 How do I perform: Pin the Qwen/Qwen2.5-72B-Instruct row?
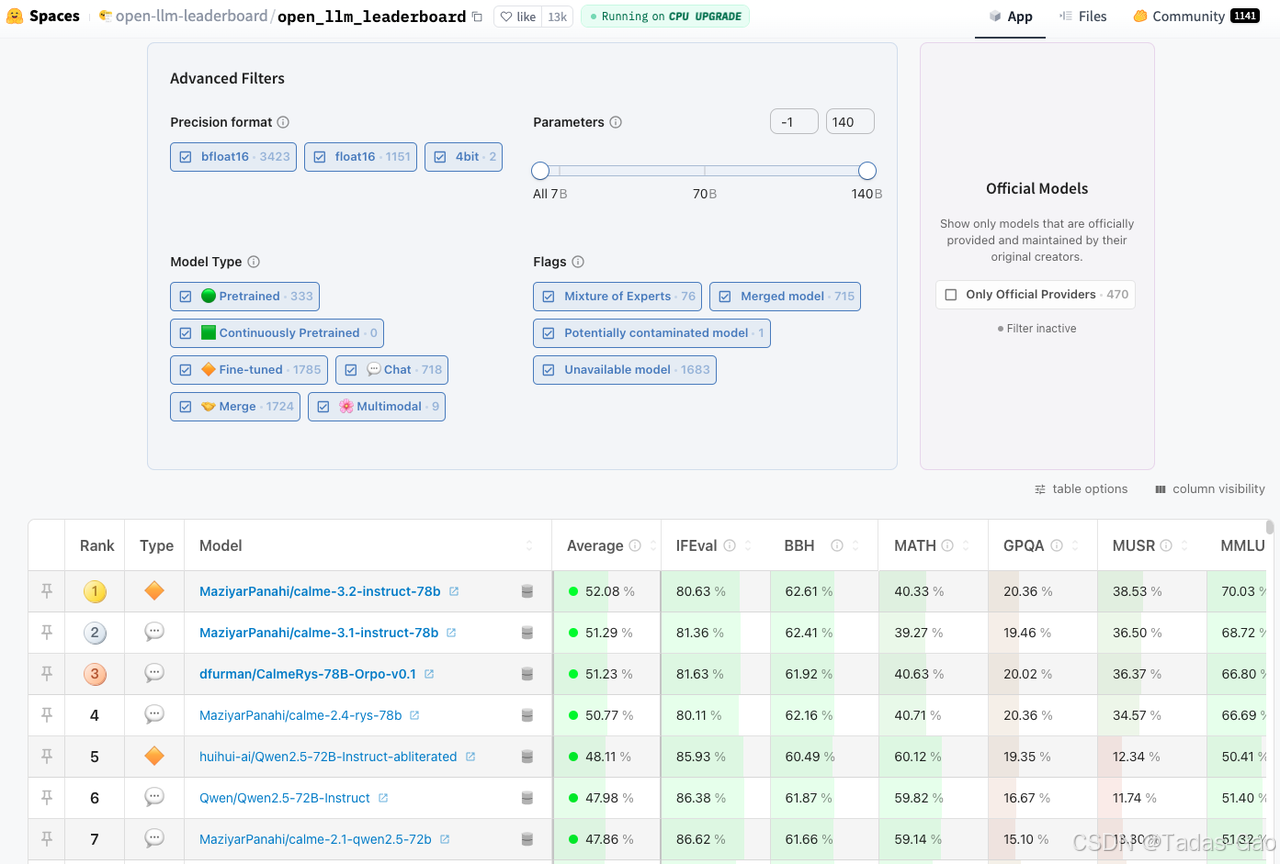click(46, 797)
